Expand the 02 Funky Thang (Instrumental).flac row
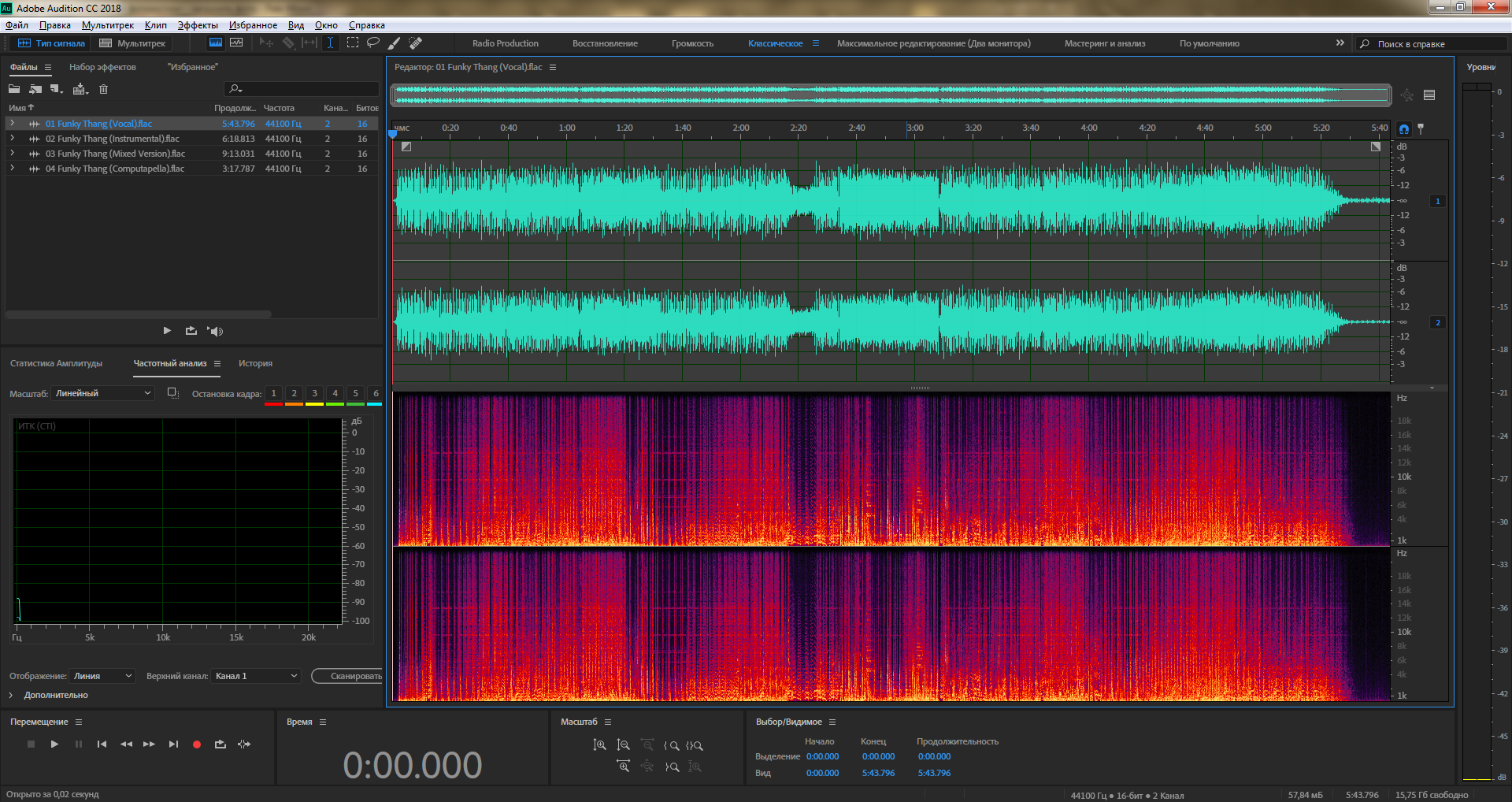 point(12,139)
